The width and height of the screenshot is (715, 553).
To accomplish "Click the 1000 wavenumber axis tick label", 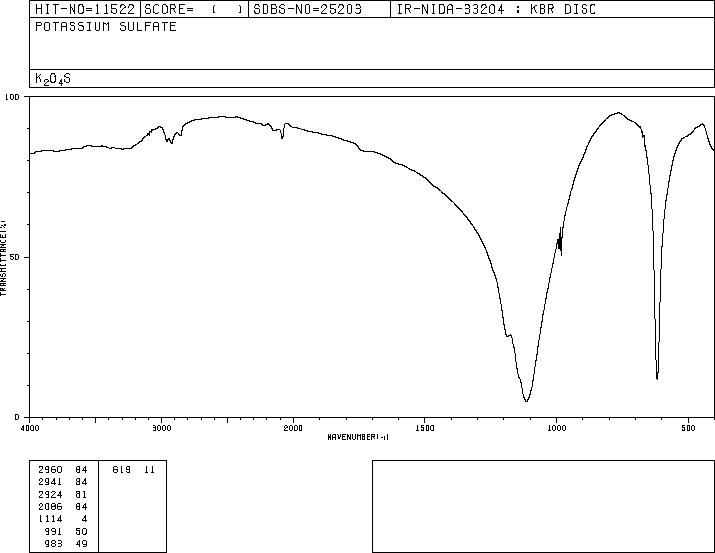I will pyautogui.click(x=557, y=428).
